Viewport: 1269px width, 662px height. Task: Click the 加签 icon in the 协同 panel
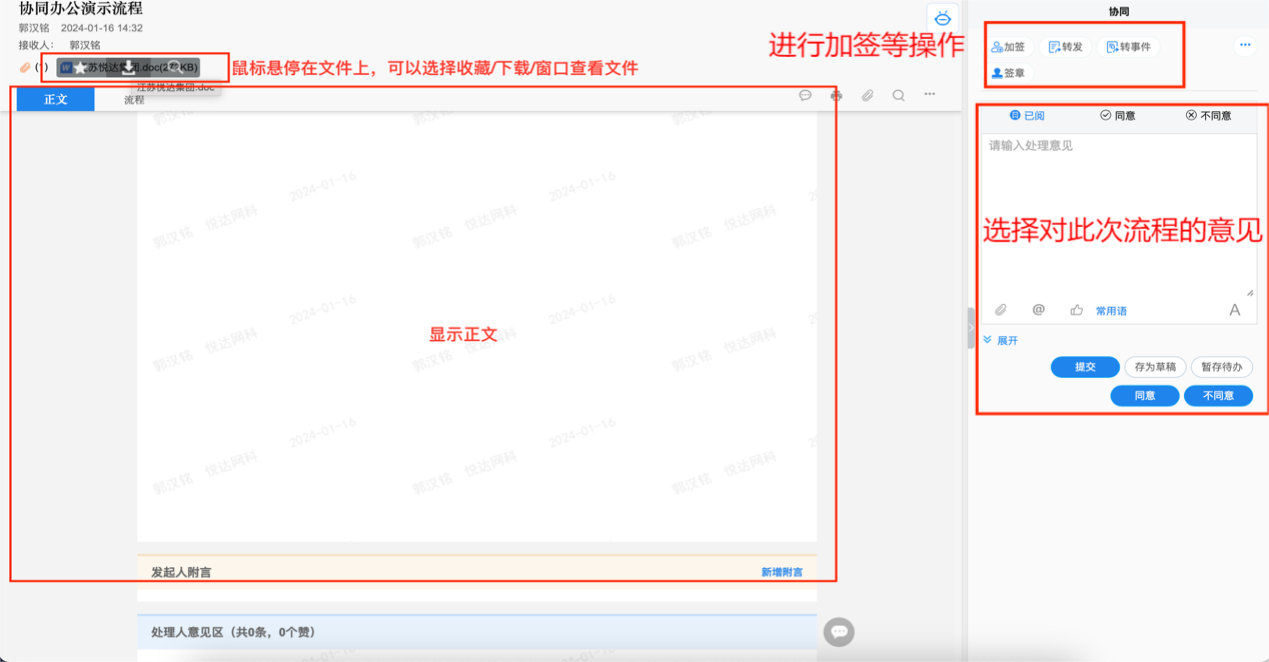[1007, 45]
